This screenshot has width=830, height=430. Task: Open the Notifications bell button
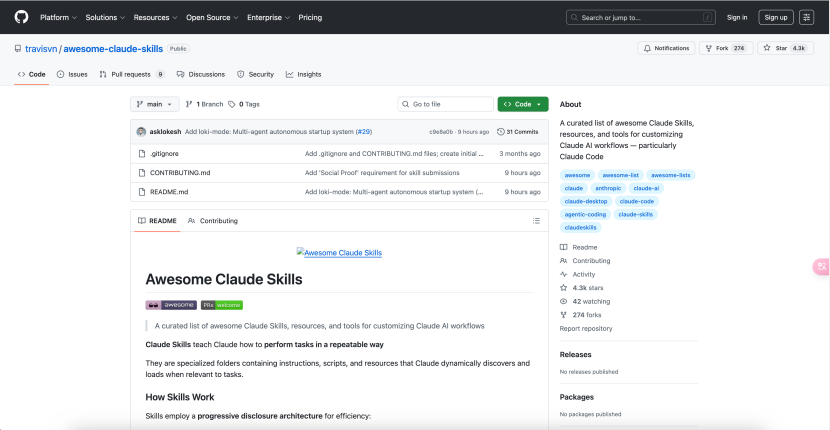click(x=667, y=48)
